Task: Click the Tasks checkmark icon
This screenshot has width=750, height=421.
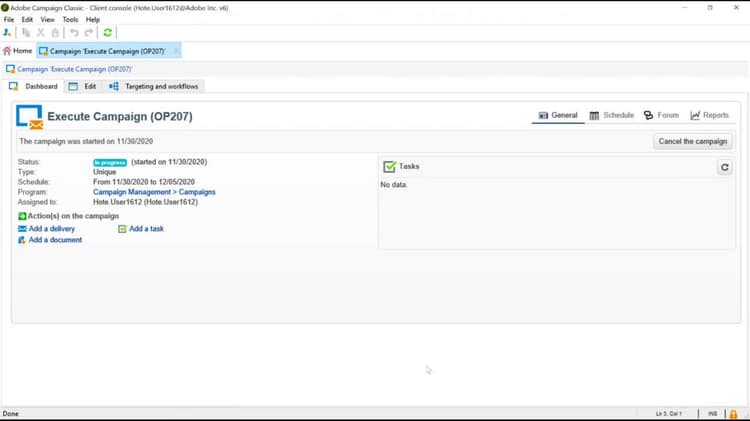Action: coord(389,166)
